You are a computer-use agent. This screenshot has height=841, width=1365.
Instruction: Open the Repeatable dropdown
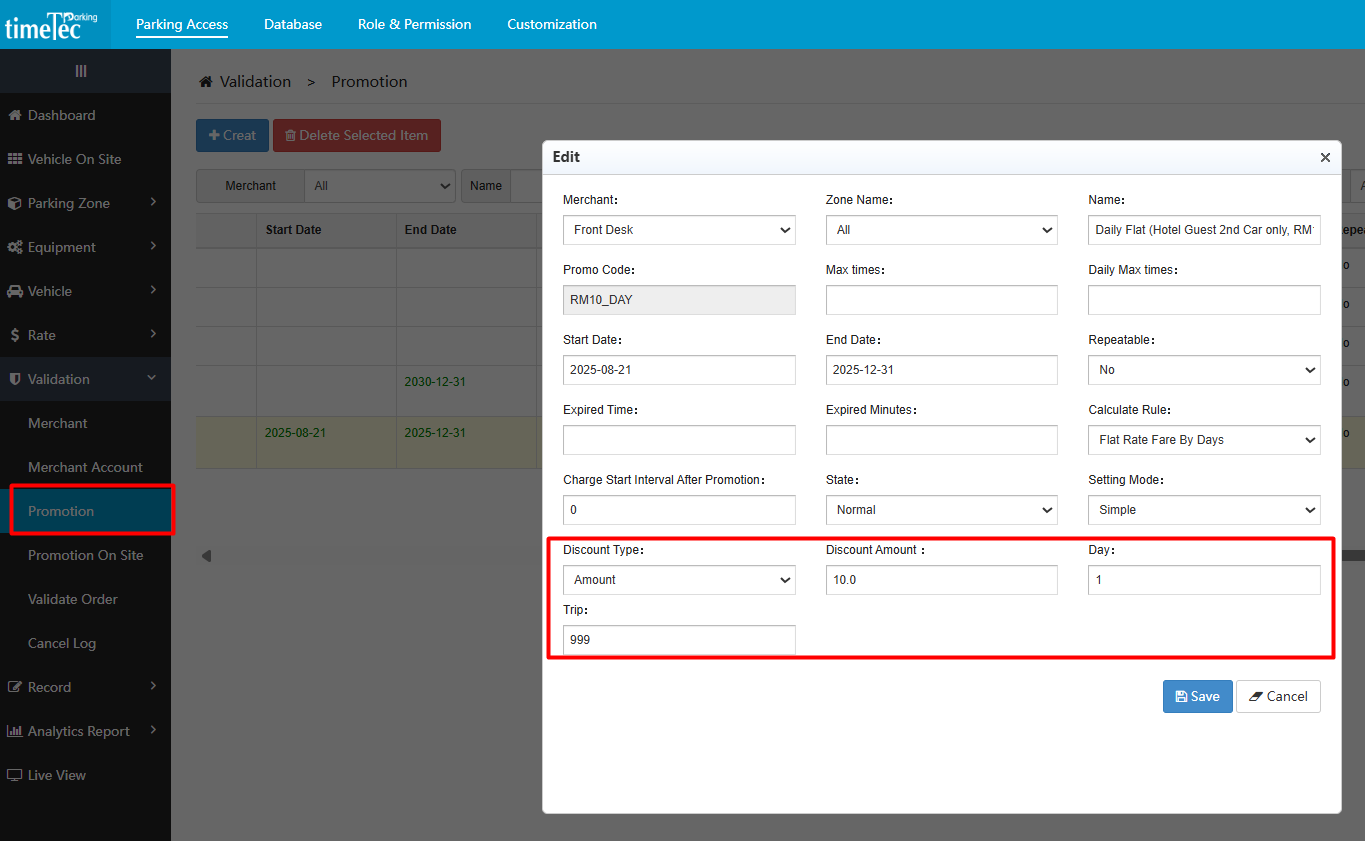(x=1204, y=370)
